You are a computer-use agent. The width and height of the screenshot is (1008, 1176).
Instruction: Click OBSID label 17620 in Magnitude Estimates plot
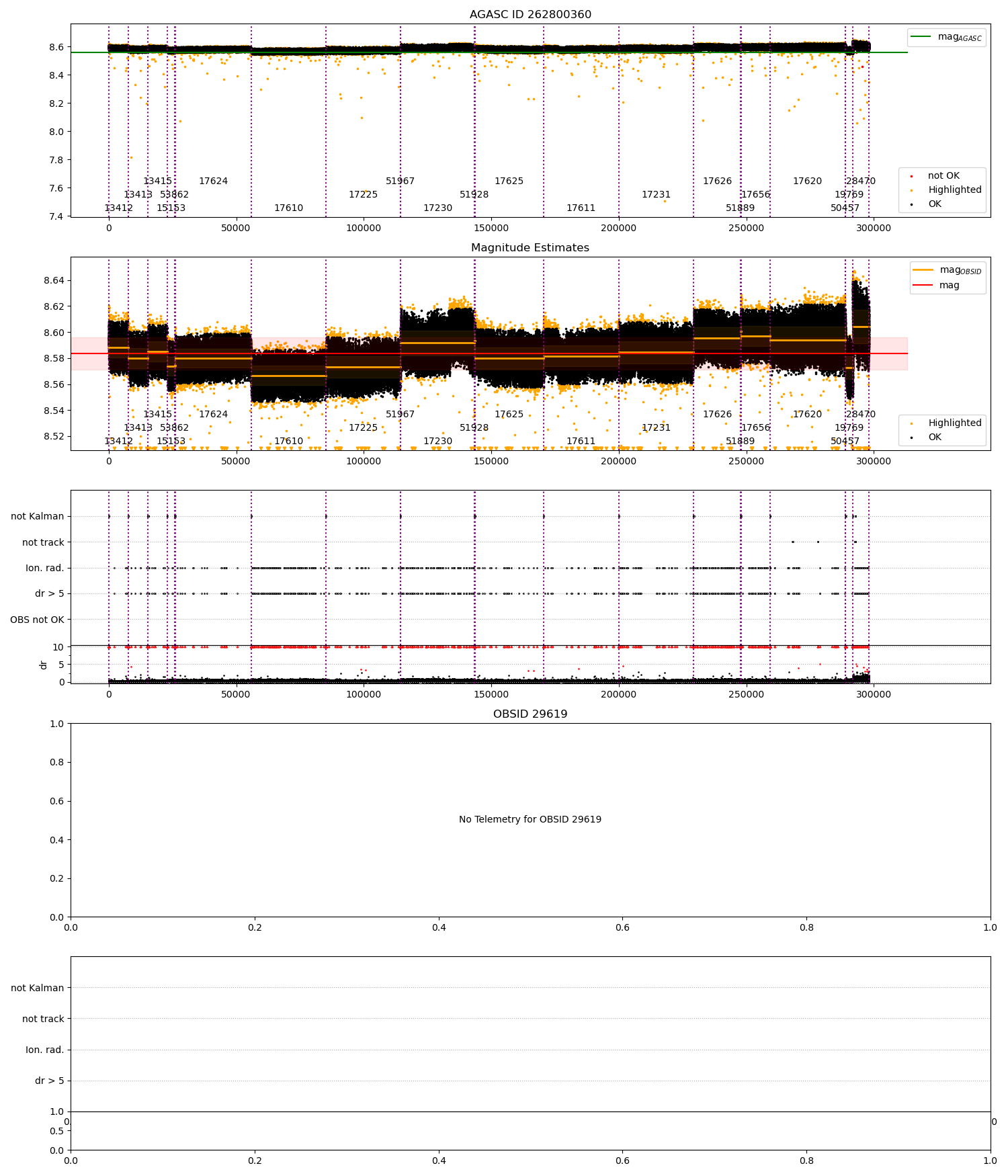(807, 415)
